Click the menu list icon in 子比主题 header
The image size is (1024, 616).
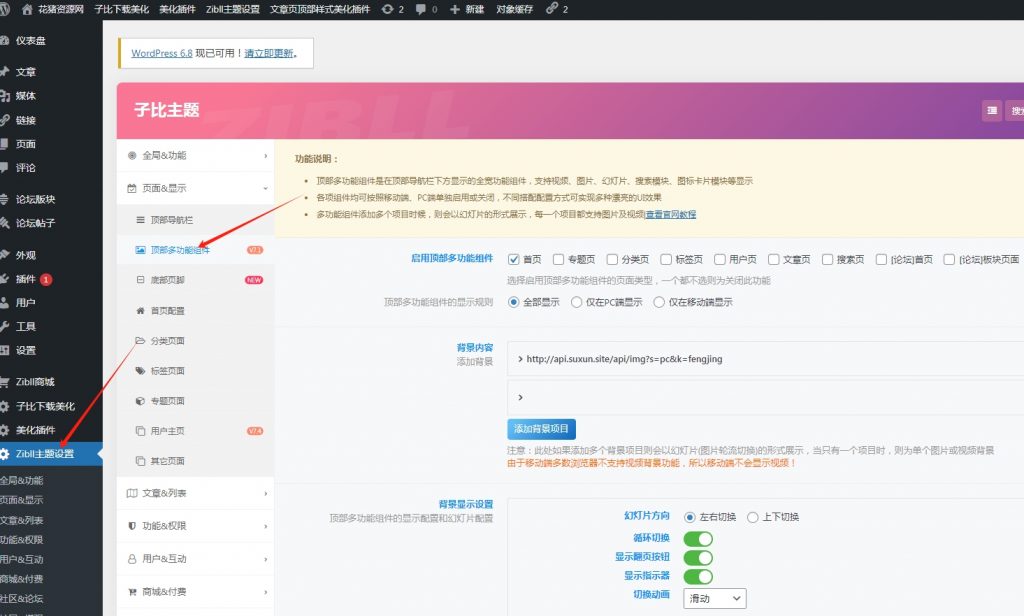point(992,110)
